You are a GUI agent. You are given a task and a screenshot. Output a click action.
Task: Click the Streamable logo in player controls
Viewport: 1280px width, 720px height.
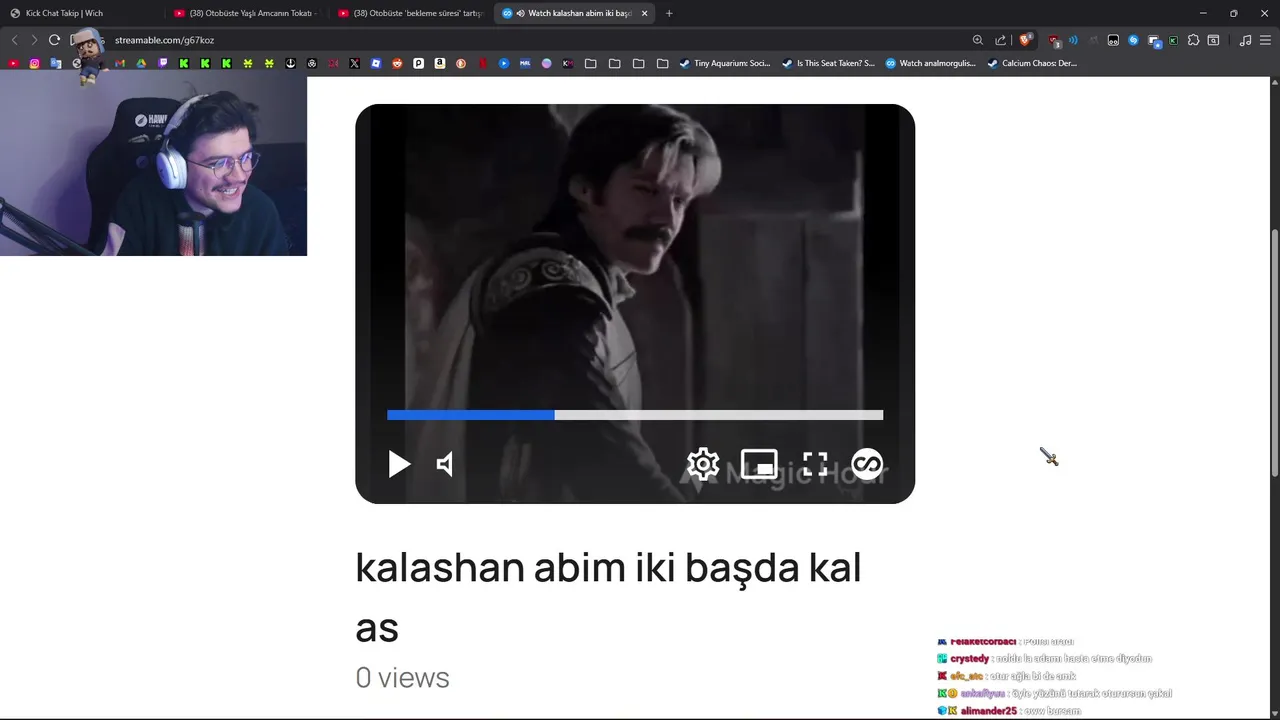click(x=867, y=464)
